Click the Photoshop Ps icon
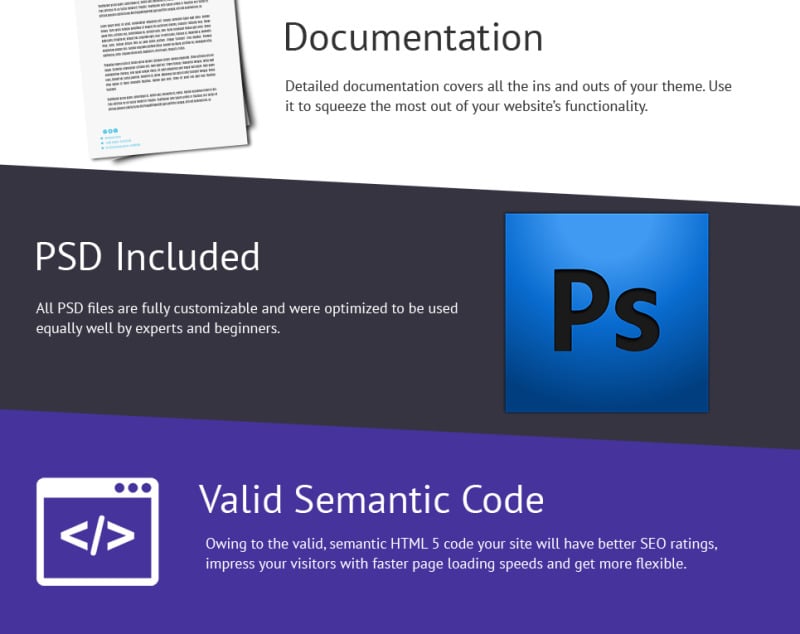The height and width of the screenshot is (634, 800). tap(607, 313)
